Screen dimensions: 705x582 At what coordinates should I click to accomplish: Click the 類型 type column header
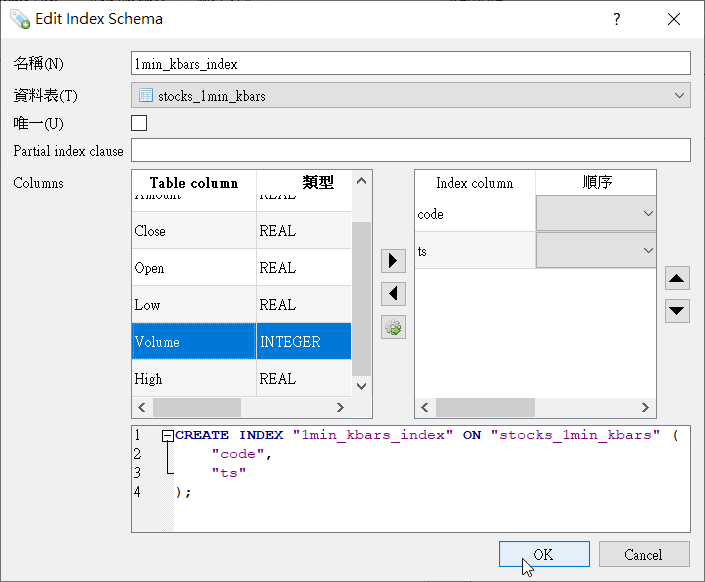point(304,183)
